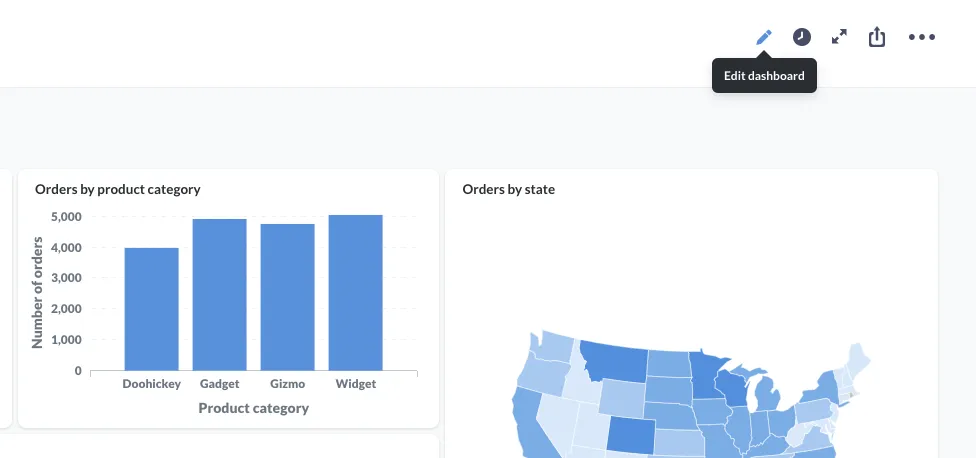Click the share dashboard icon
This screenshot has width=976, height=458.
click(x=877, y=37)
